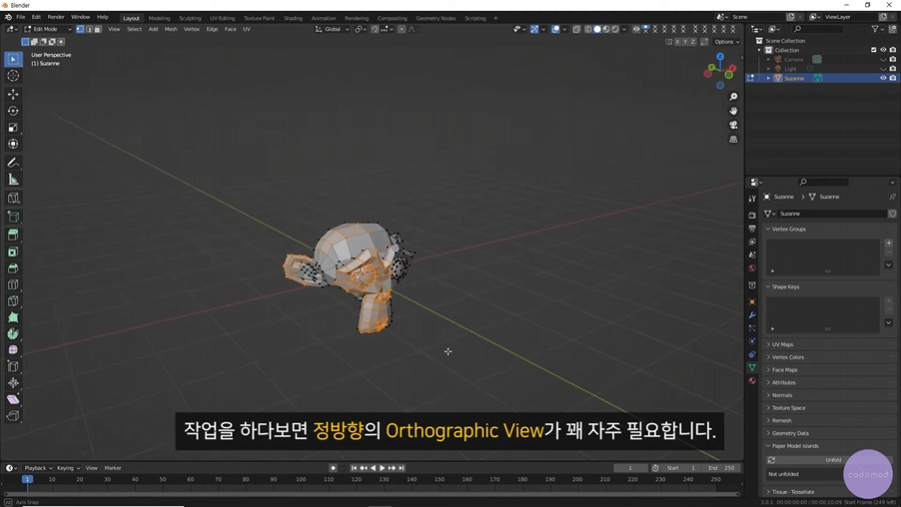Select the Shear tool
Viewport: 901px width, 507px height.
click(x=13, y=400)
